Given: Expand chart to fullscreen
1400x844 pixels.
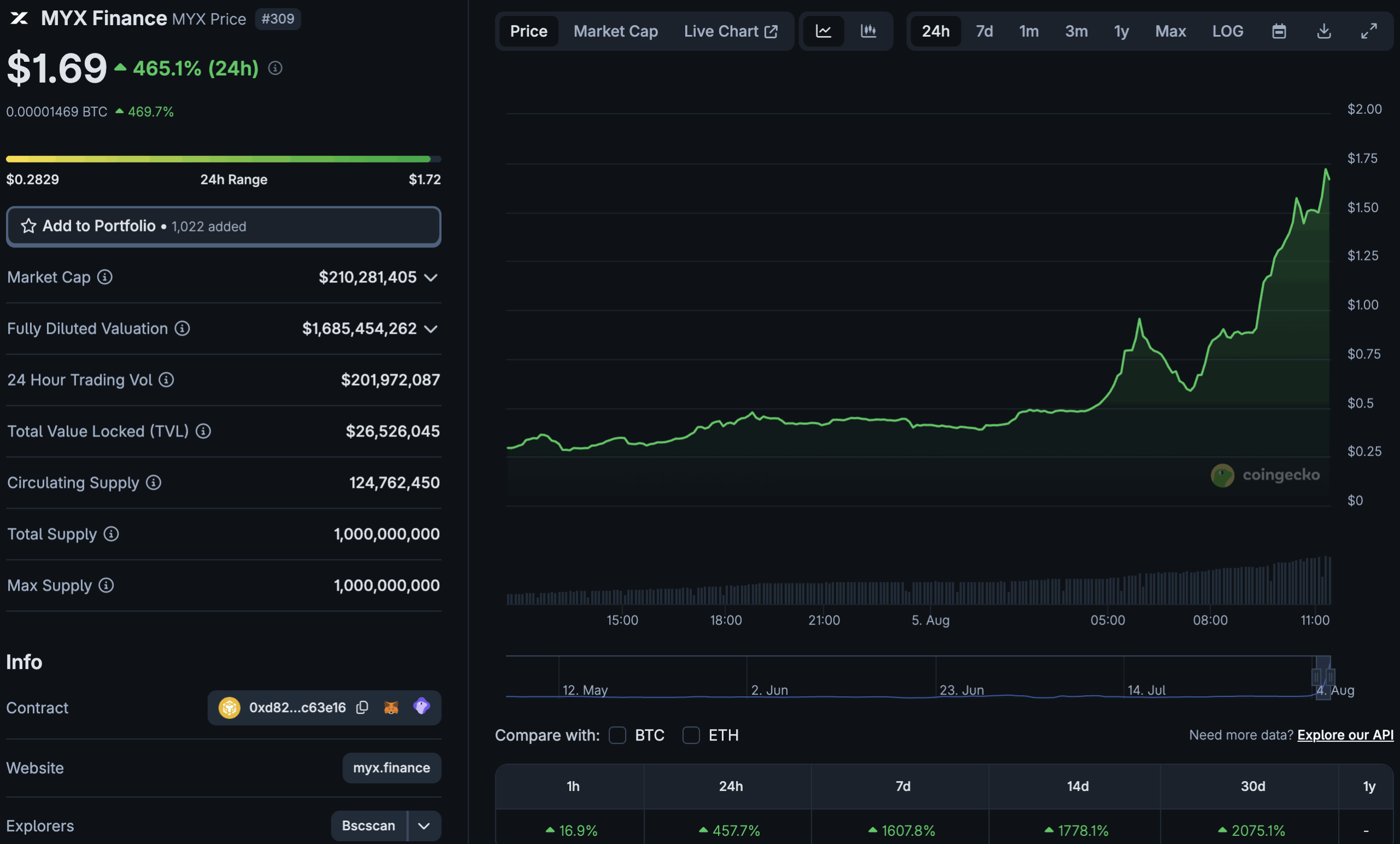Looking at the screenshot, I should 1369,31.
